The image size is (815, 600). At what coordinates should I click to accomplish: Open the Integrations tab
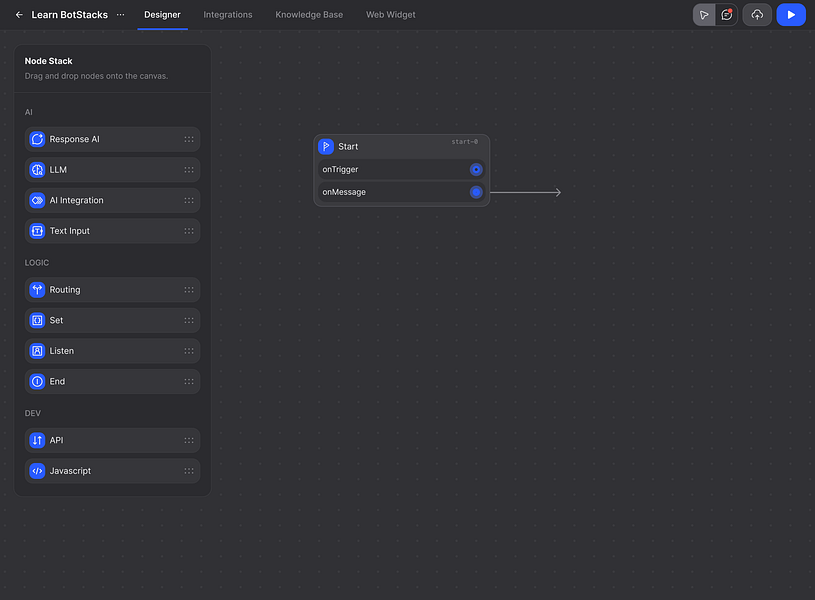(x=228, y=15)
